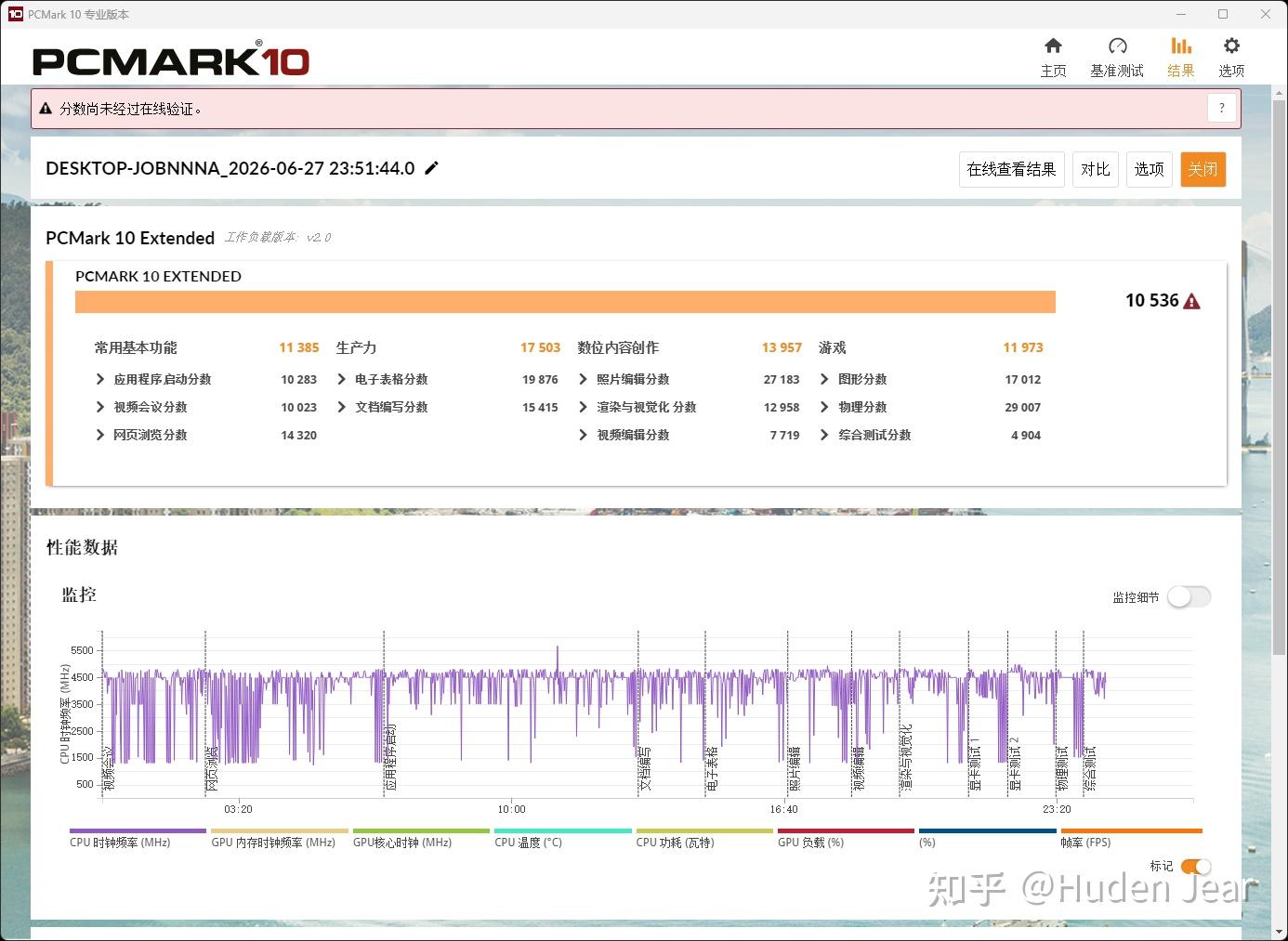Click the 视频会议 marker in the chart
Image resolution: width=1288 pixels, height=941 pixels.
[x=108, y=768]
